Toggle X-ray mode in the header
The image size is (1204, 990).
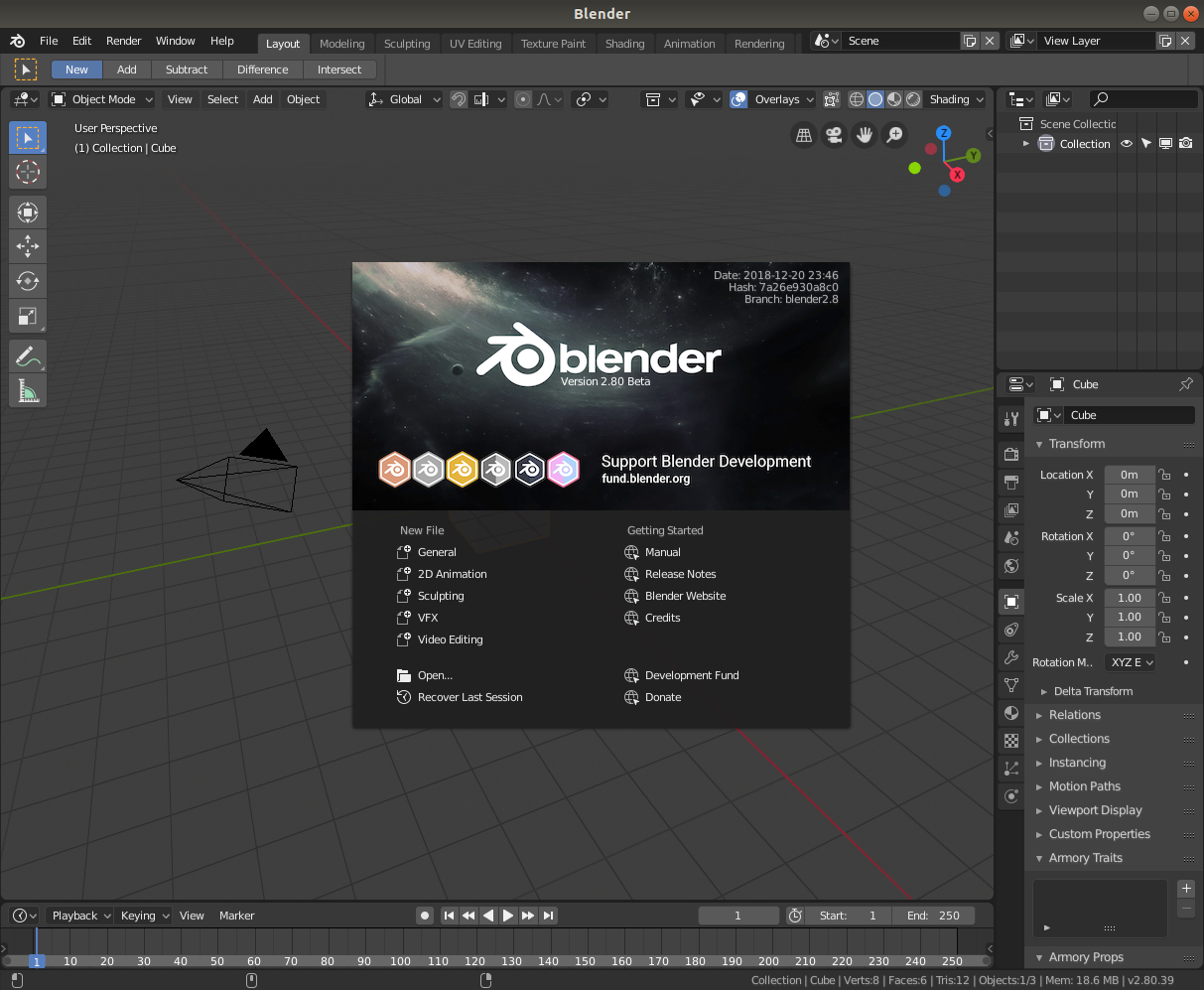[832, 99]
